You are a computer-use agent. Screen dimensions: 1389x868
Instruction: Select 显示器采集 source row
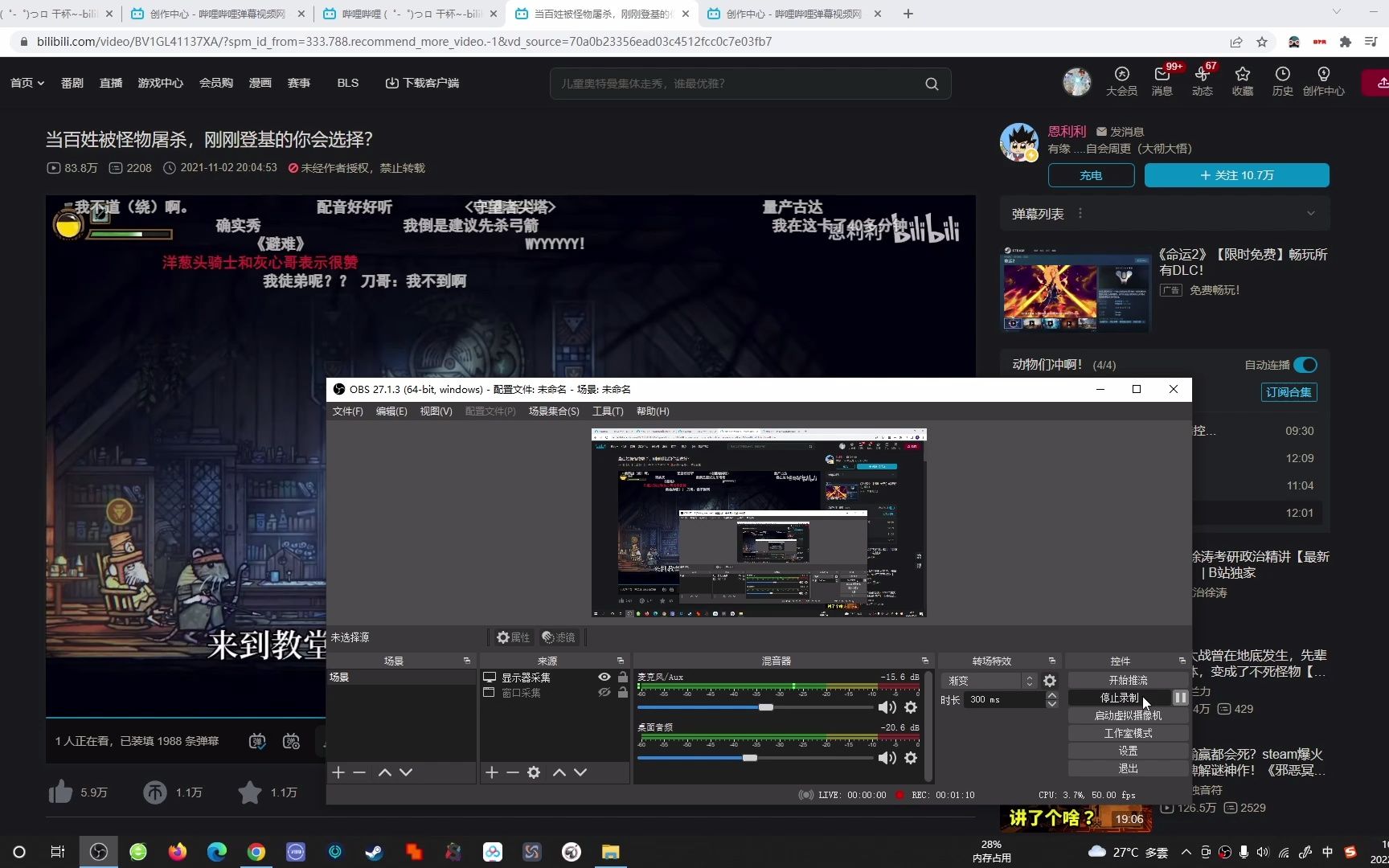(x=555, y=678)
